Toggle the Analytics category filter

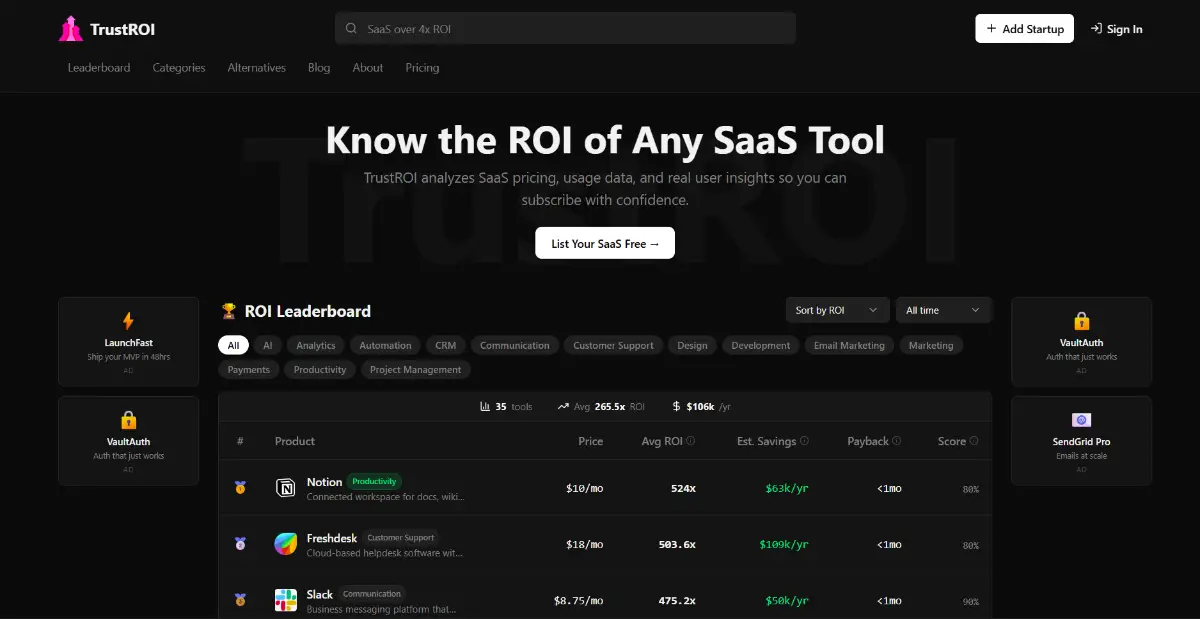point(316,346)
